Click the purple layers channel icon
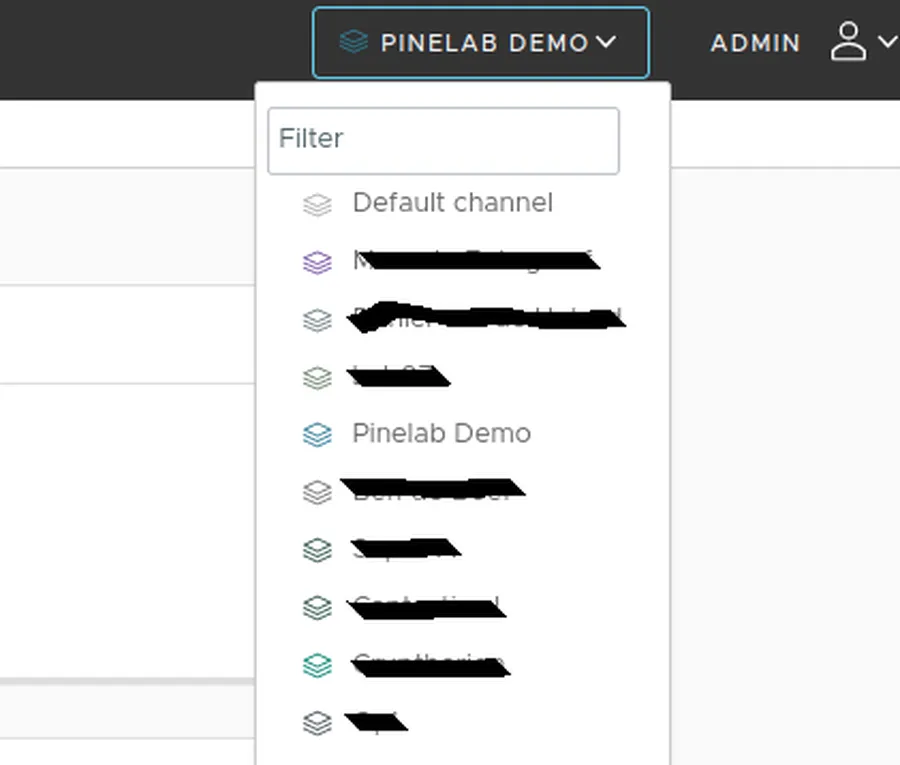Image resolution: width=900 pixels, height=765 pixels. 317,262
